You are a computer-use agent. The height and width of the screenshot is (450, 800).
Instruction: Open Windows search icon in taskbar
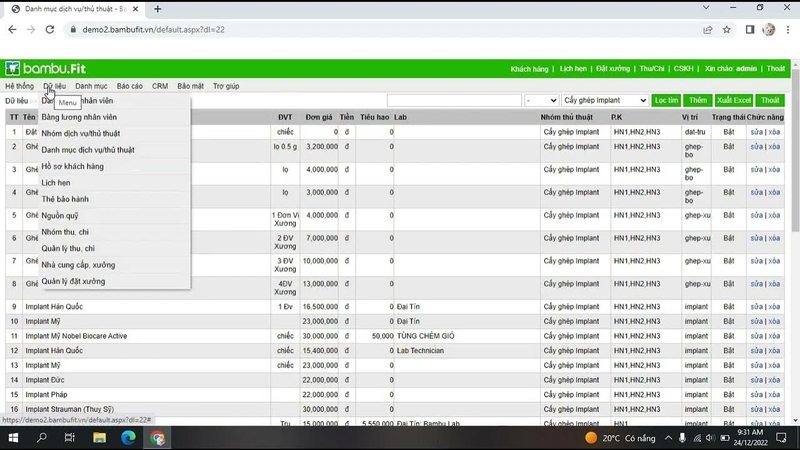pos(42,438)
